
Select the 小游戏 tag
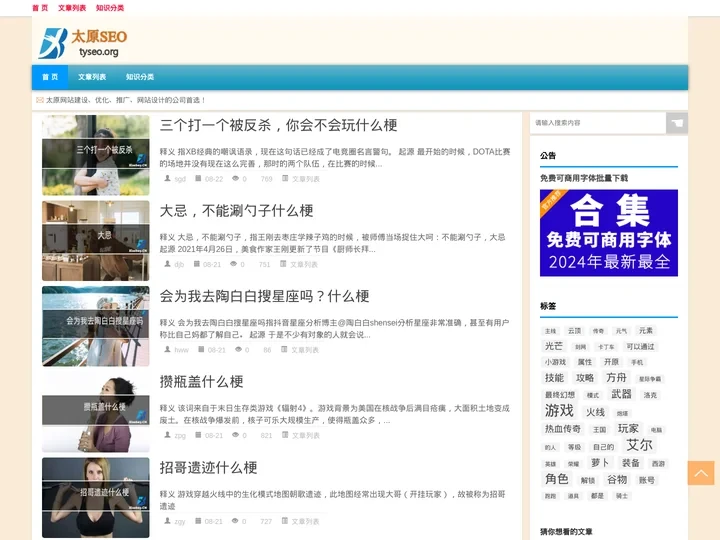[x=555, y=362]
